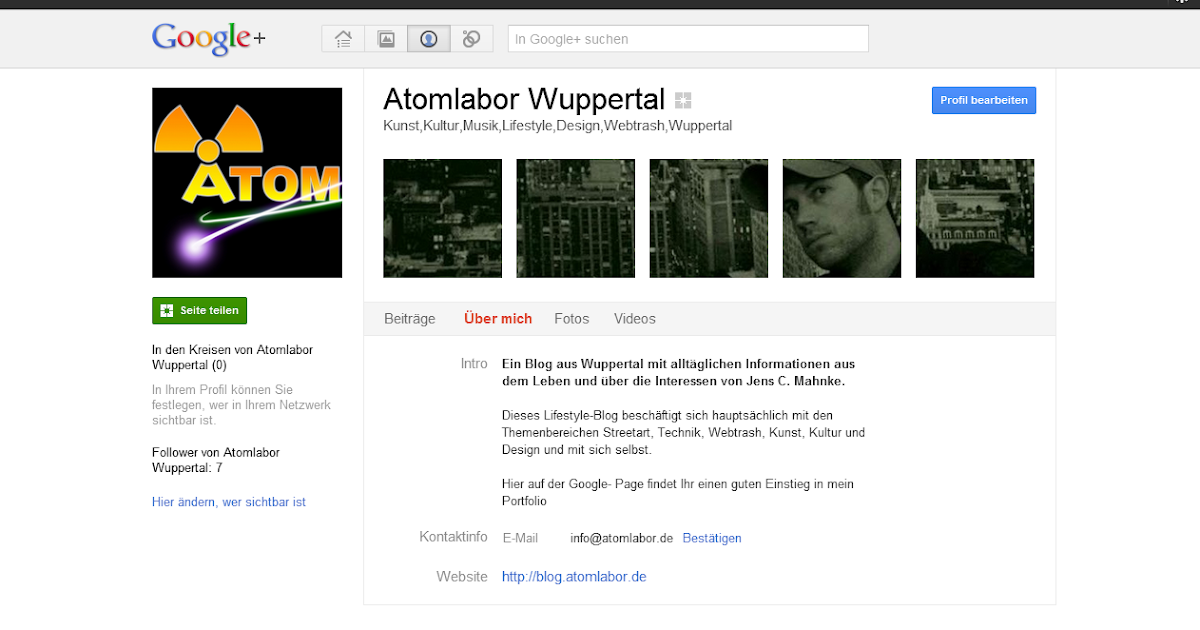The width and height of the screenshot is (1200, 630).
Task: Open the fifth scrapbook photo with tower
Action: pos(975,218)
